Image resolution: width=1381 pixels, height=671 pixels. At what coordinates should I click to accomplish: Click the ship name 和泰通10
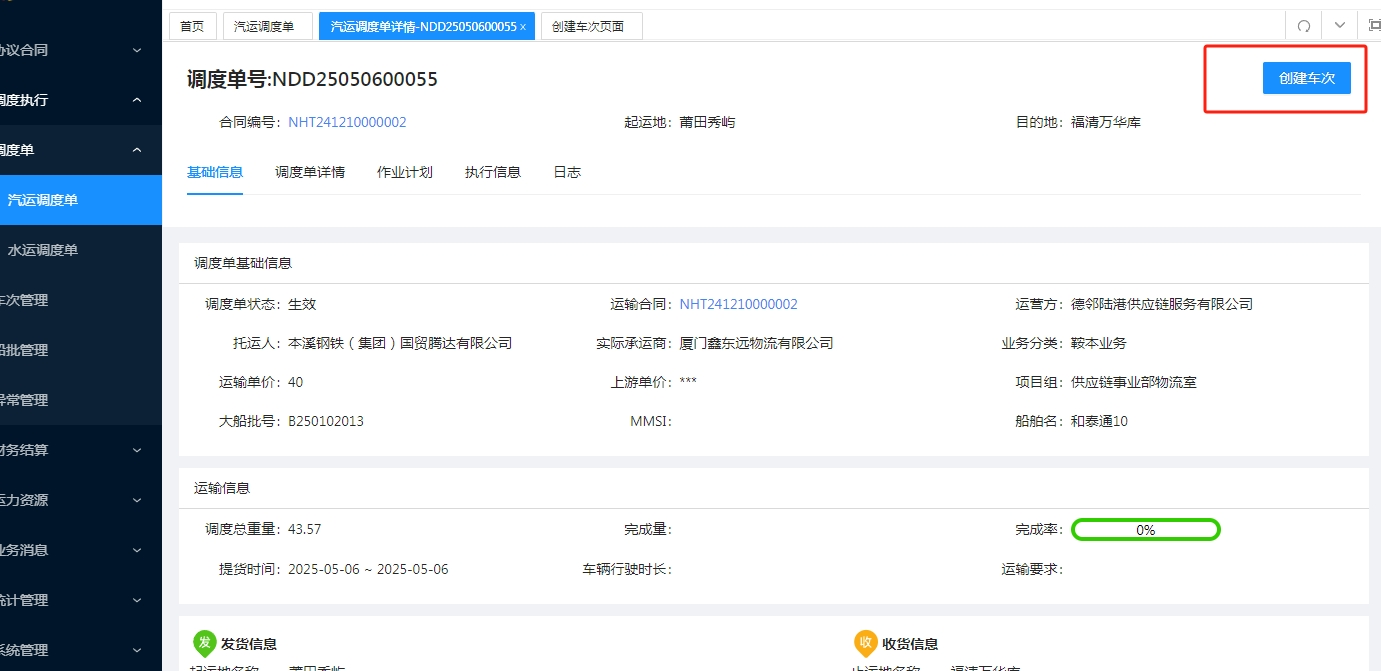click(x=1099, y=422)
